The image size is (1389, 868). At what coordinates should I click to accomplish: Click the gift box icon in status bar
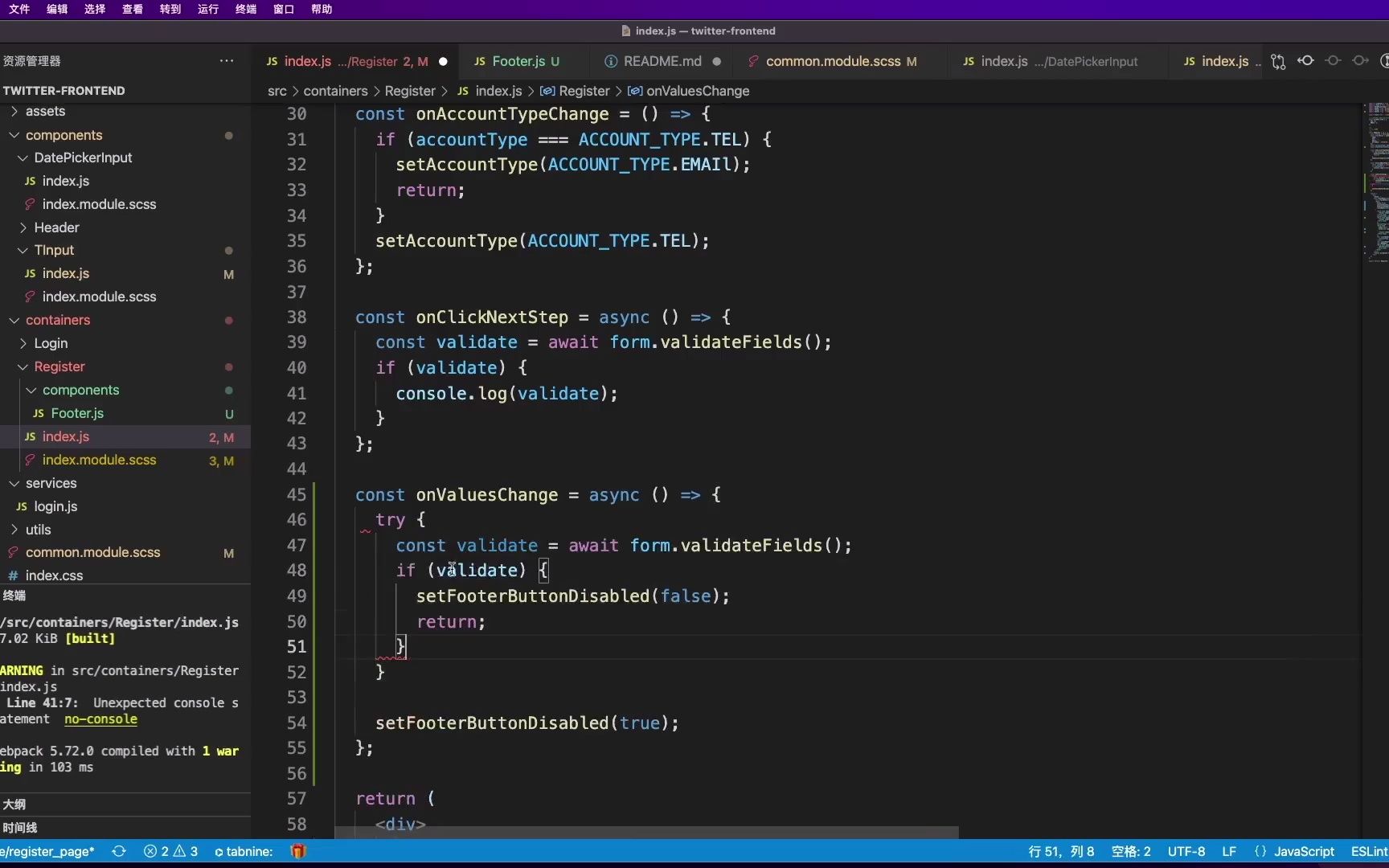[298, 851]
